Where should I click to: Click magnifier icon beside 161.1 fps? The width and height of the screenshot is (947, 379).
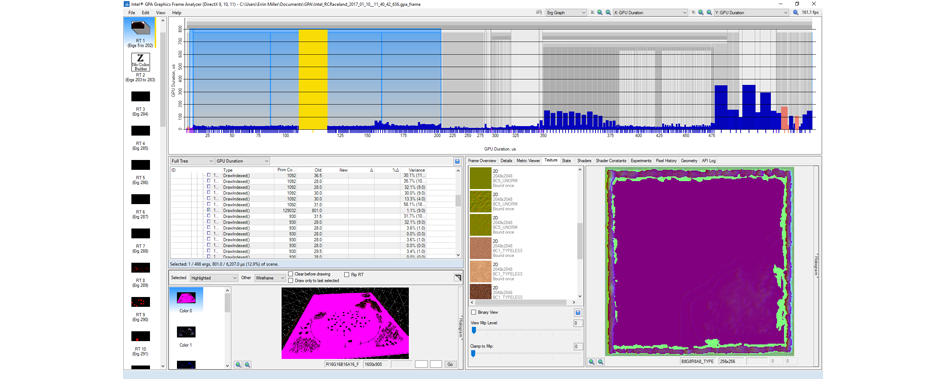point(795,12)
